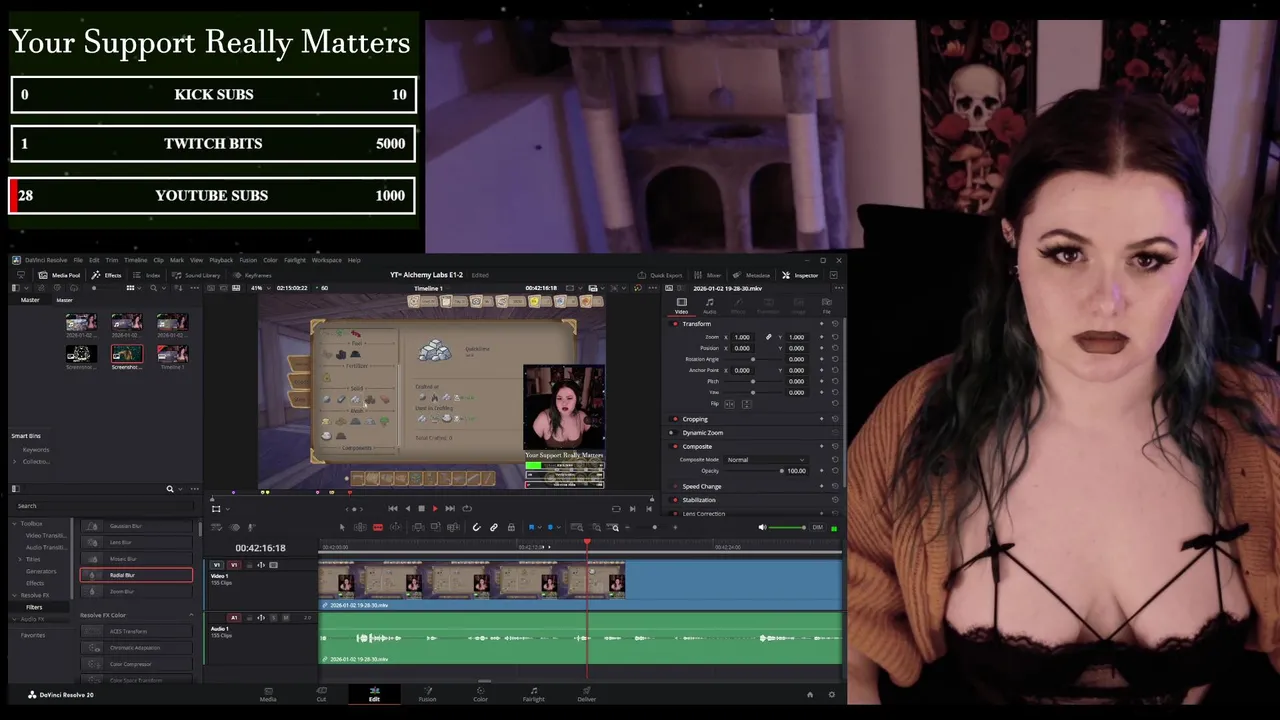Open the viewer 41% zoom dropdown
The height and width of the screenshot is (720, 1280).
pos(262,288)
